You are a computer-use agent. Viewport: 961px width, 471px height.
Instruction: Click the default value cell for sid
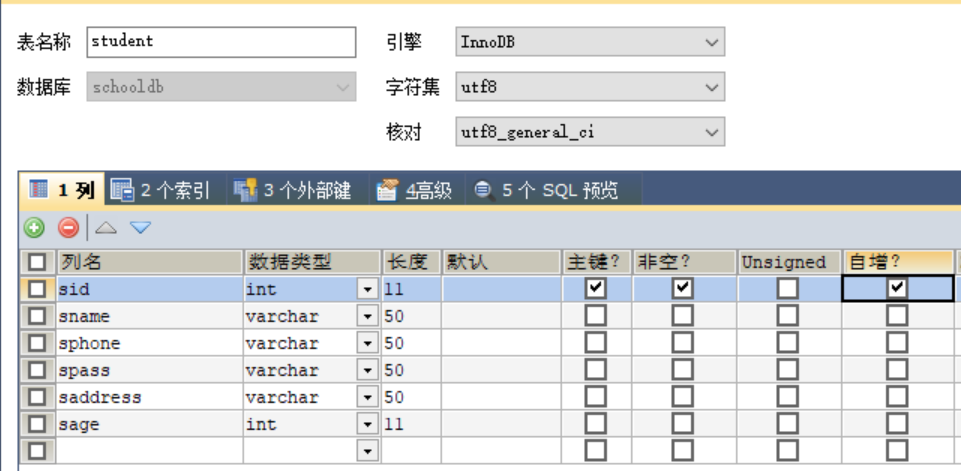(502, 289)
